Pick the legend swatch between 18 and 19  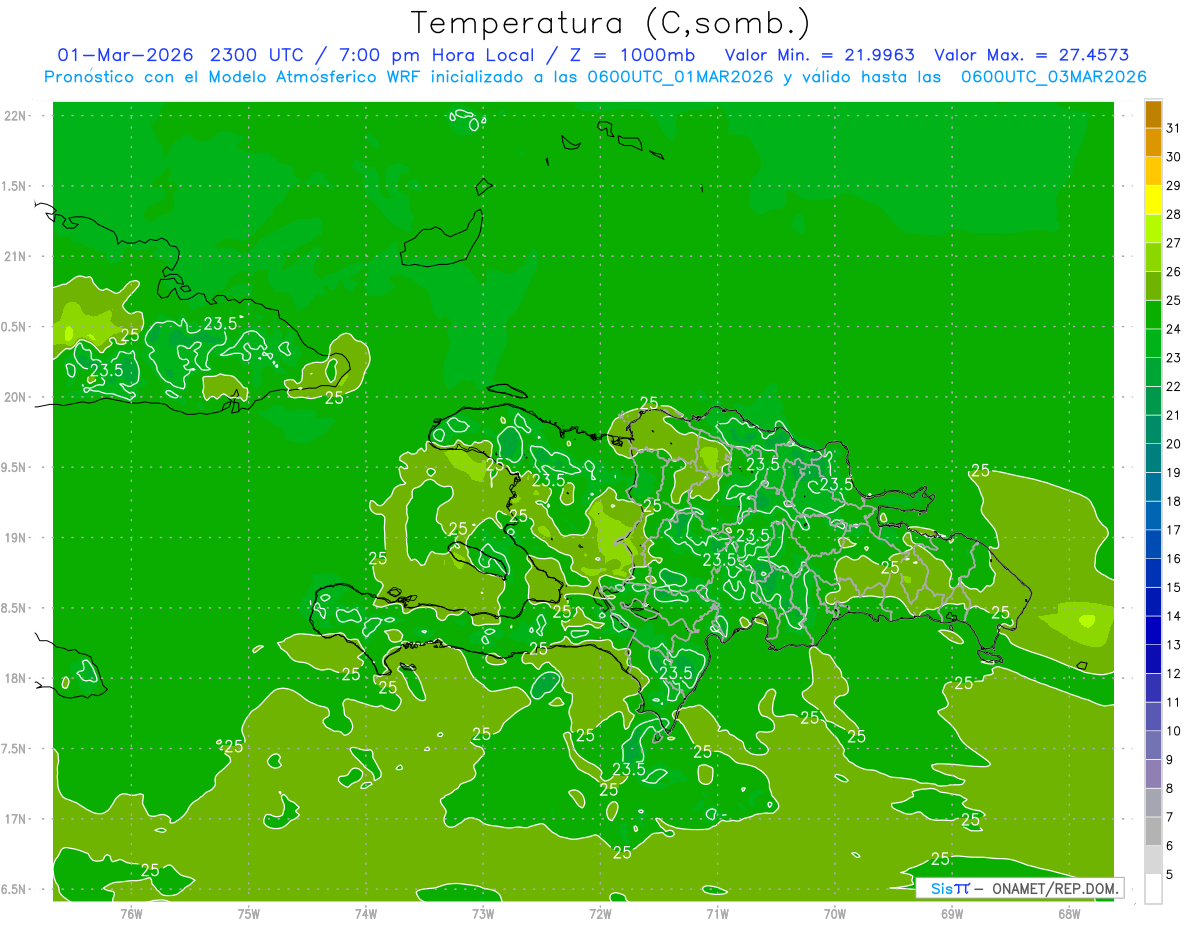click(1153, 487)
